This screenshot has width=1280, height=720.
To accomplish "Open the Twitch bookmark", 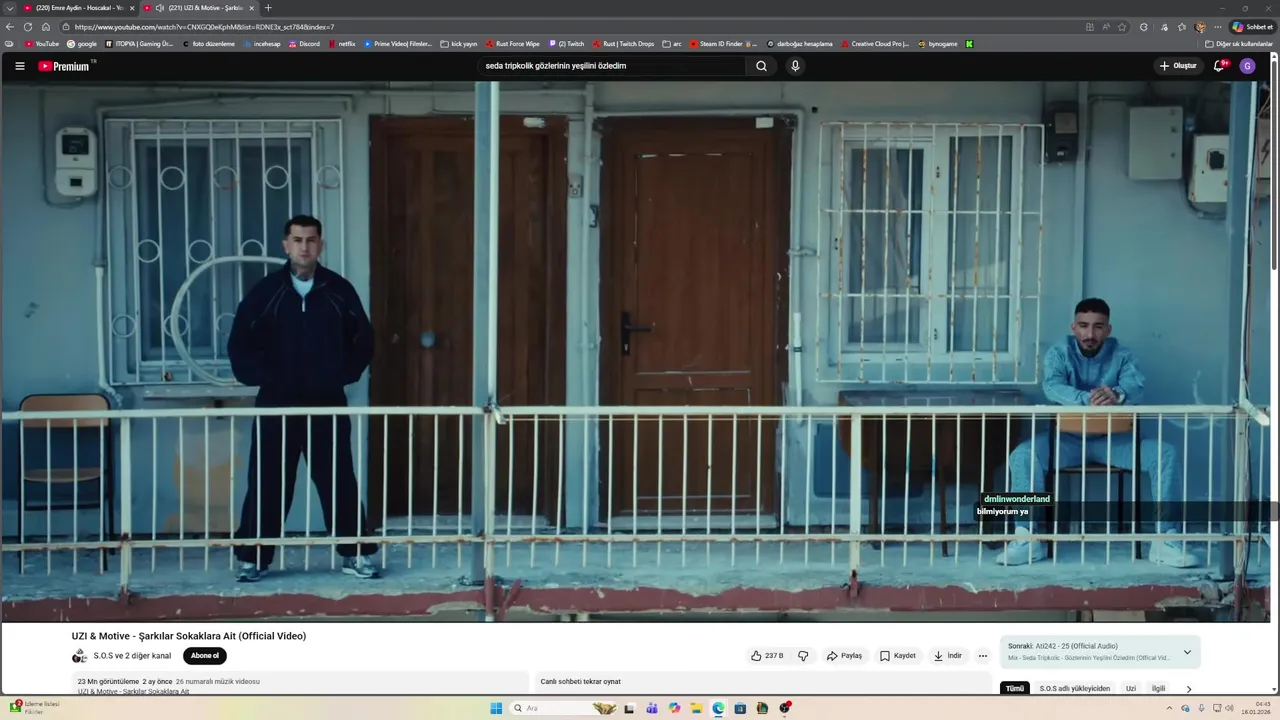I will click(566, 44).
